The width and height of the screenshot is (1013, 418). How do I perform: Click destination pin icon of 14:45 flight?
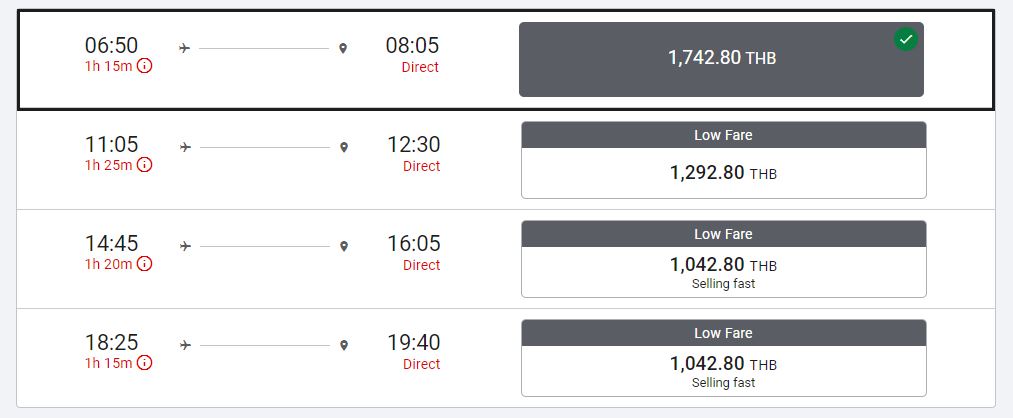[x=344, y=246]
